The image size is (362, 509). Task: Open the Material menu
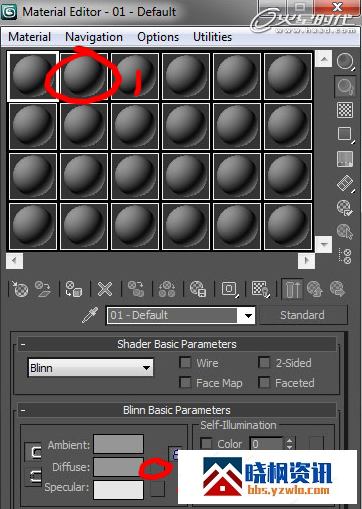pos(29,37)
